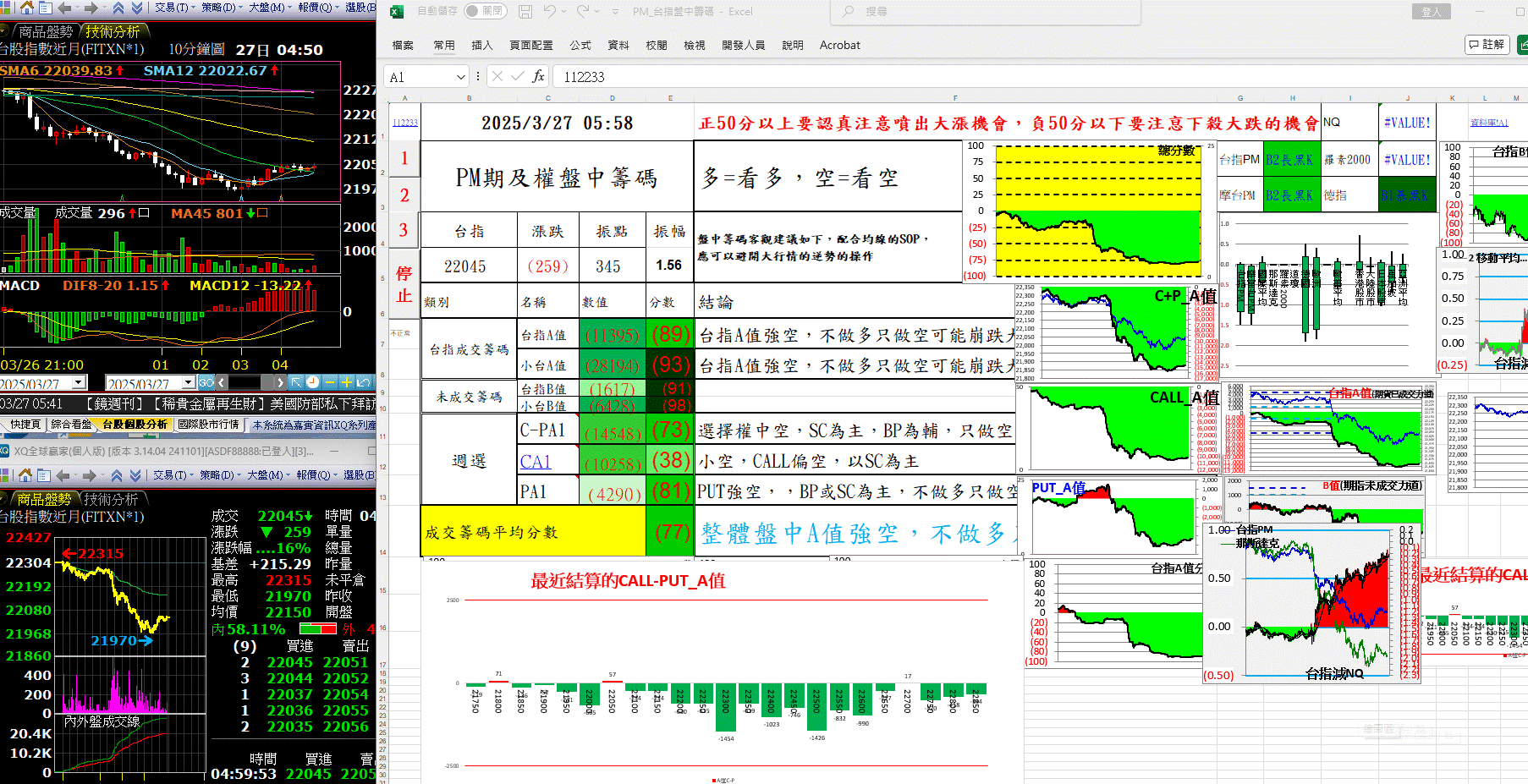Open the Excel 公式 ribbon tab

click(x=580, y=45)
